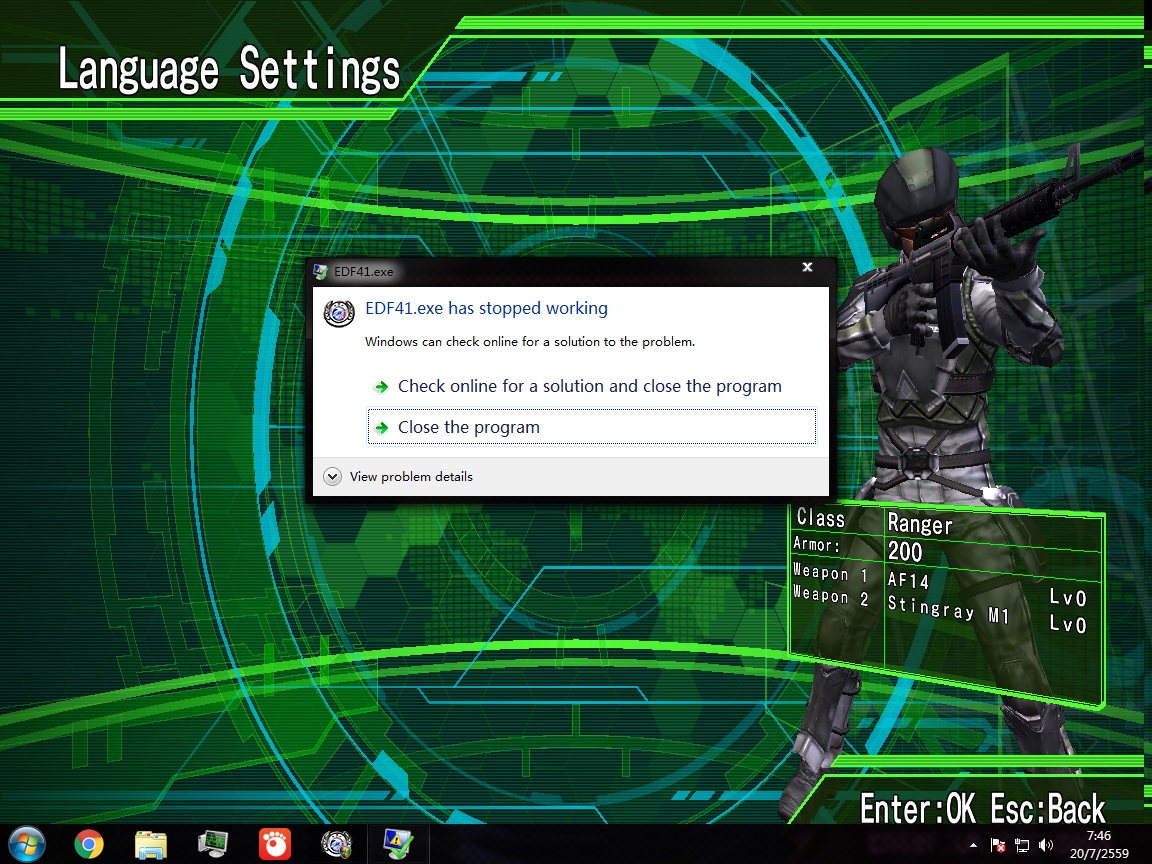Click the Armor value 200
This screenshot has height=864, width=1152.
pos(905,552)
